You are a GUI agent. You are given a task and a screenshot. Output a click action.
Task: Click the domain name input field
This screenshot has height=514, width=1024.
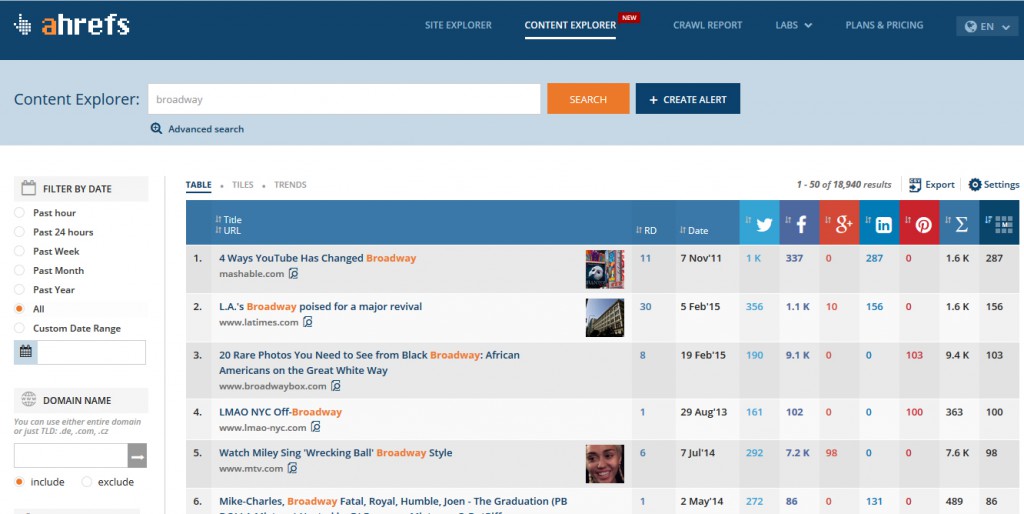[71, 456]
